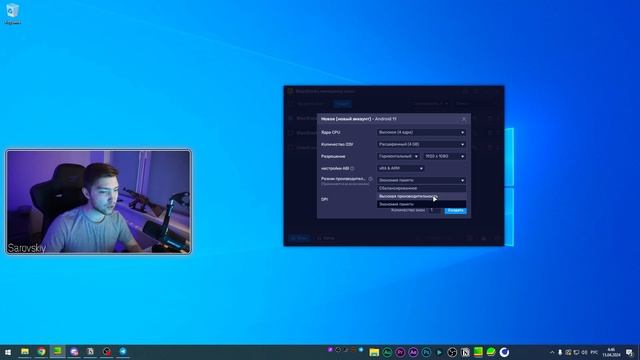Click the instance count input field
Image resolution: width=640 pixels, height=360 pixels.
point(434,210)
